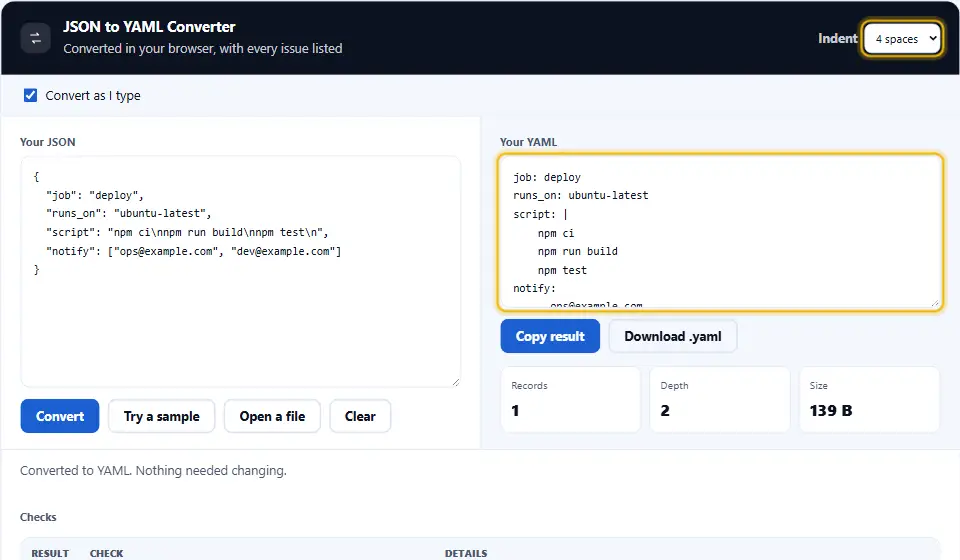Click inside the Your JSON text area
Screen dimensions: 960x560
tap(241, 271)
